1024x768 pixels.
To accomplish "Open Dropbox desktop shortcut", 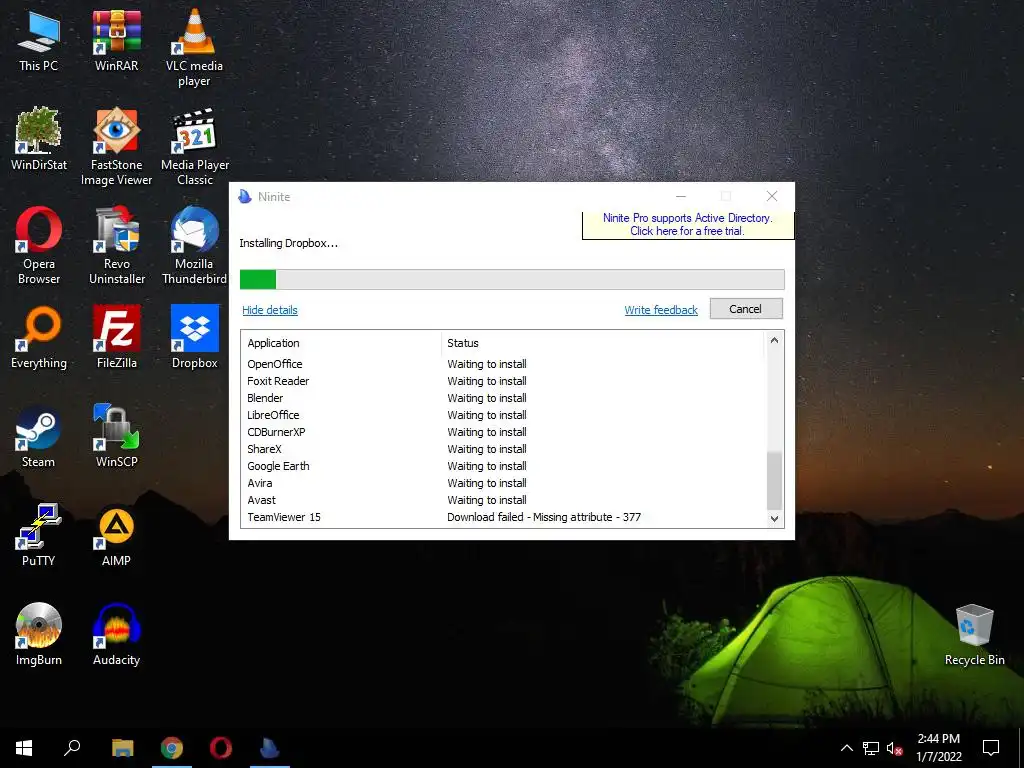I will click(x=195, y=338).
